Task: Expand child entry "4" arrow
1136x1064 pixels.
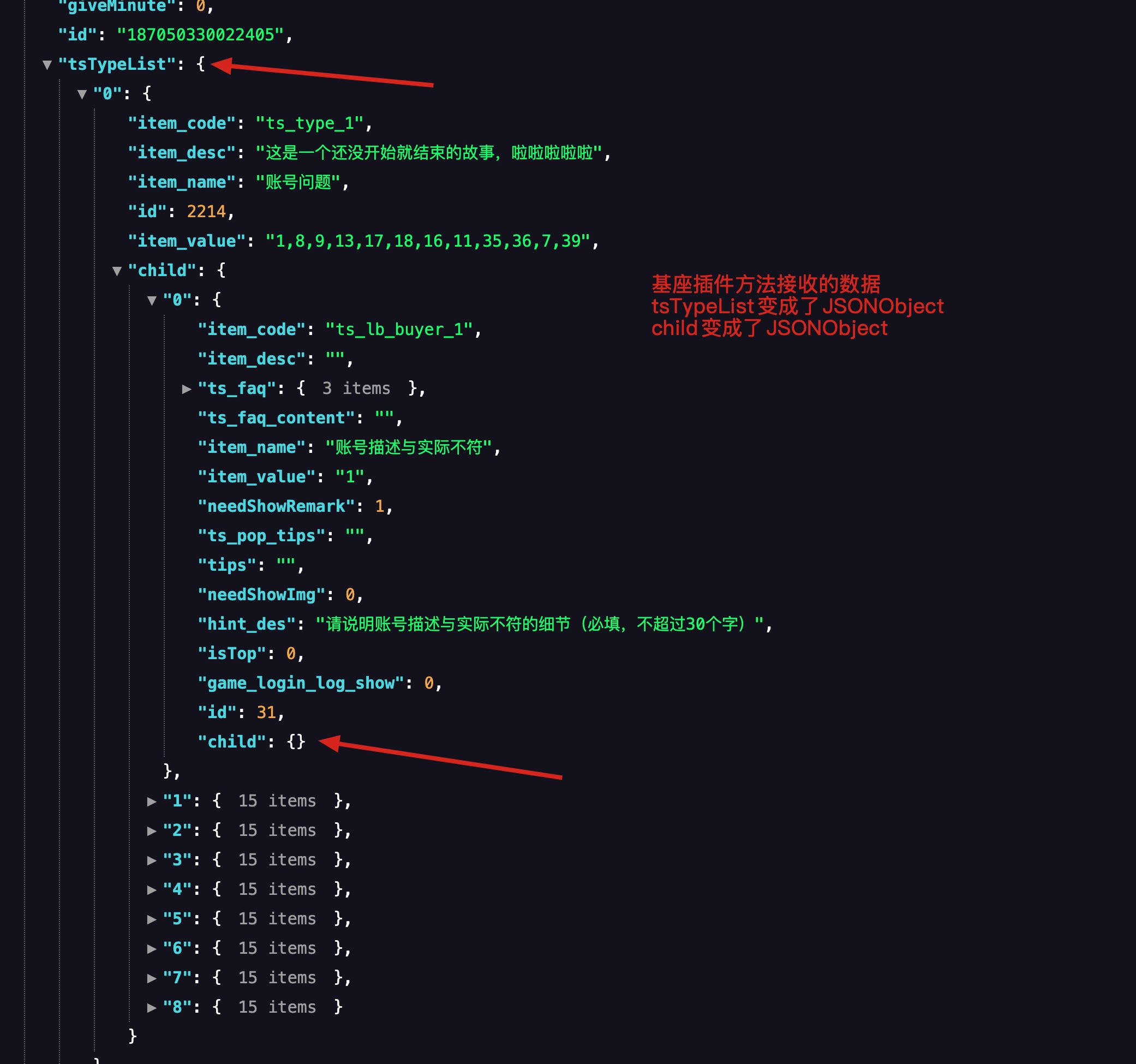Action: pos(152,890)
